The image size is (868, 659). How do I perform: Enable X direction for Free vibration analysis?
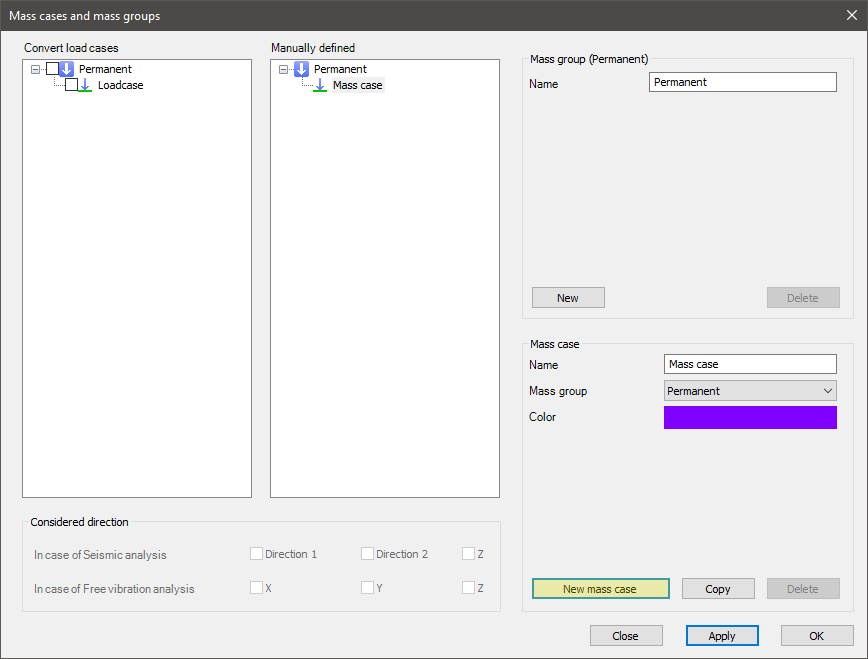click(x=256, y=588)
